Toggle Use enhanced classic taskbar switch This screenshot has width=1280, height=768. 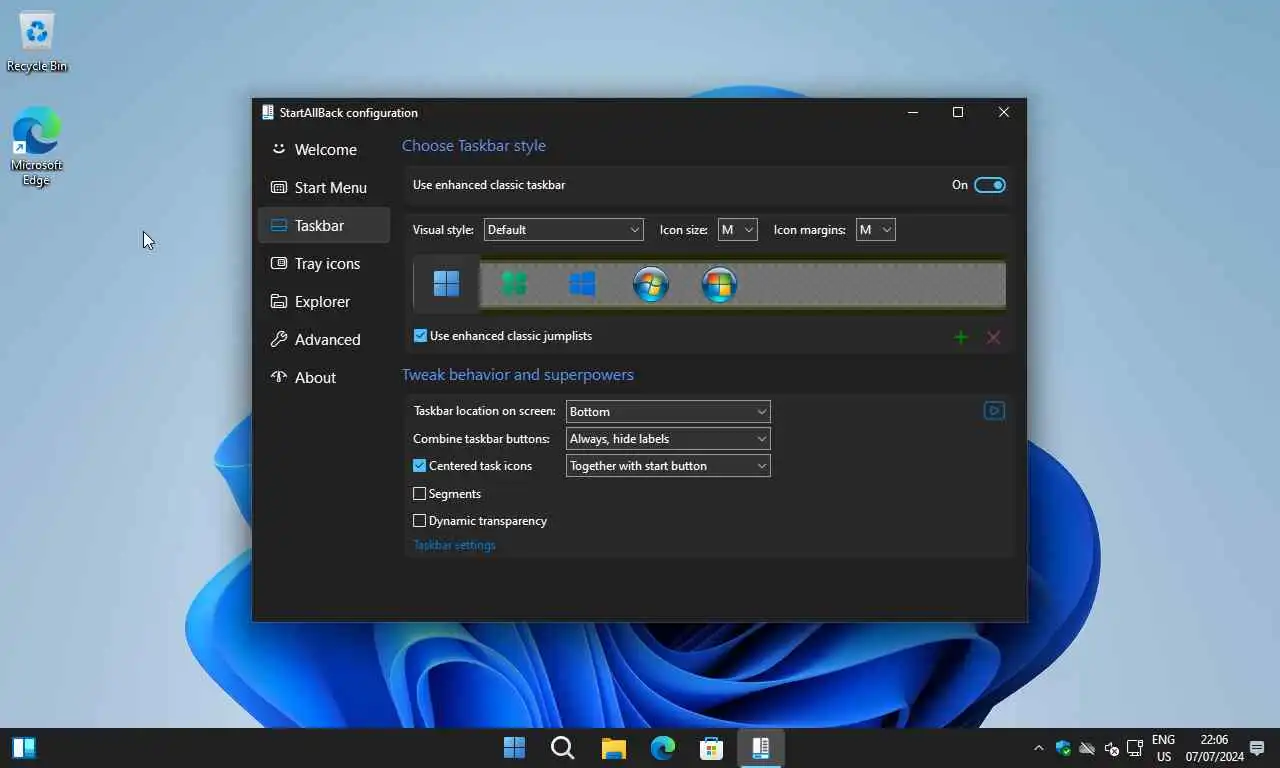pyautogui.click(x=990, y=185)
